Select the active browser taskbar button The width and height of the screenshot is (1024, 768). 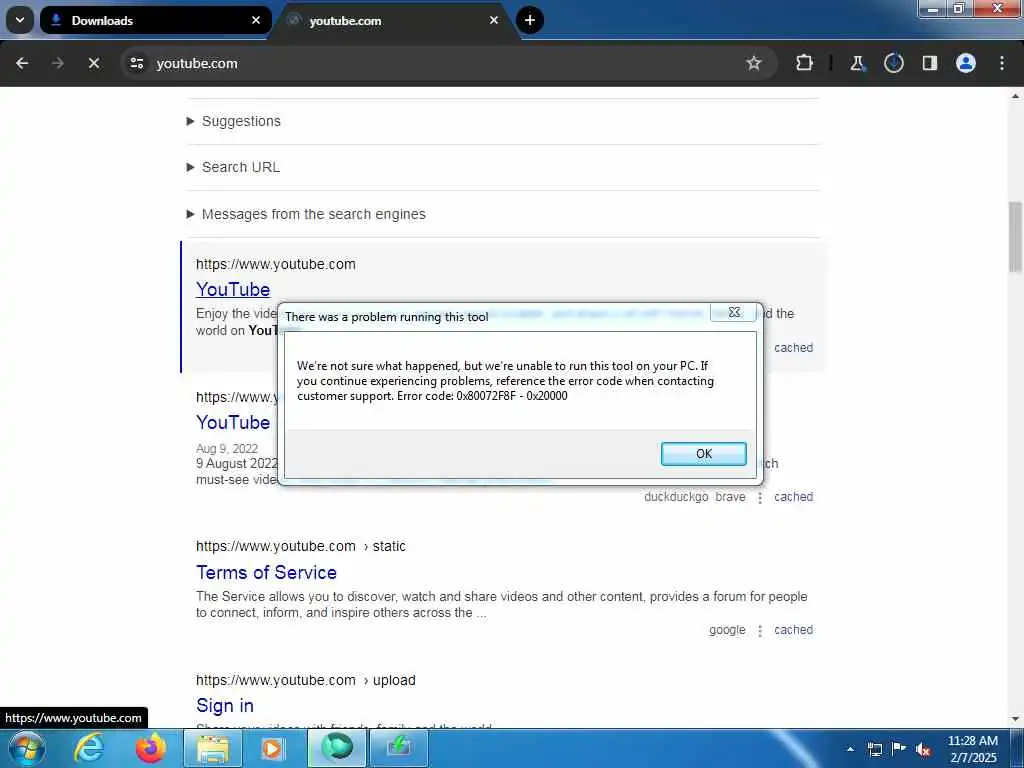(337, 748)
